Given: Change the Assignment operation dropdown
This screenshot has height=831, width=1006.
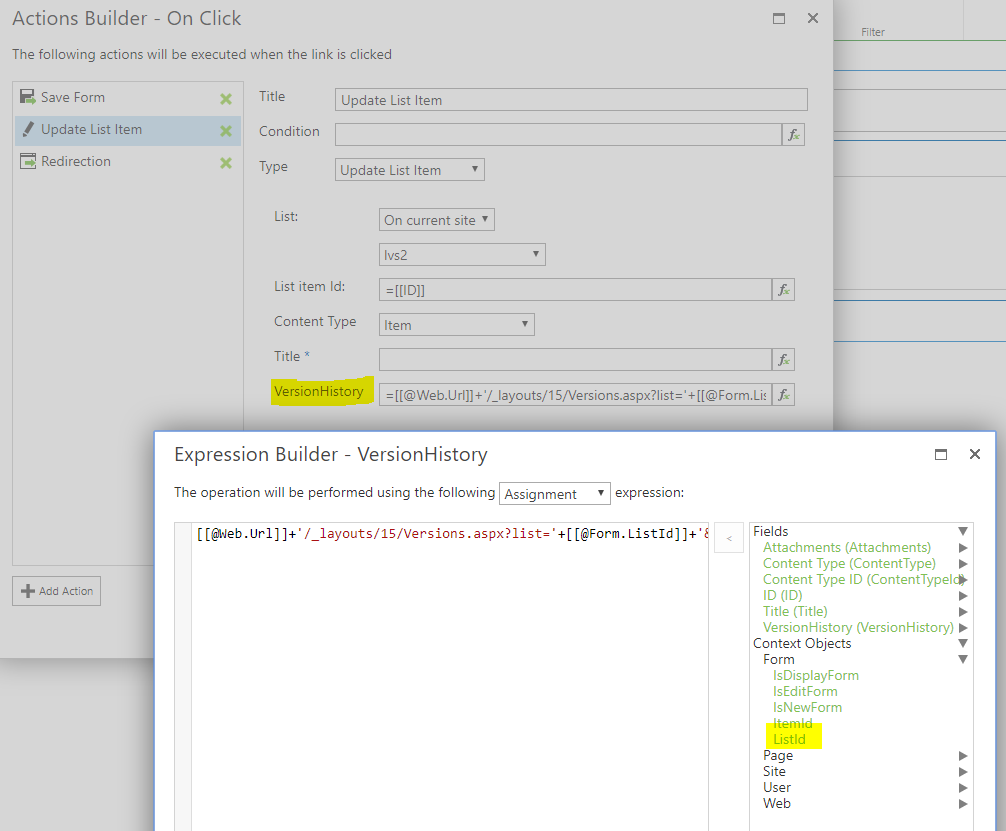Looking at the screenshot, I should click(x=554, y=494).
